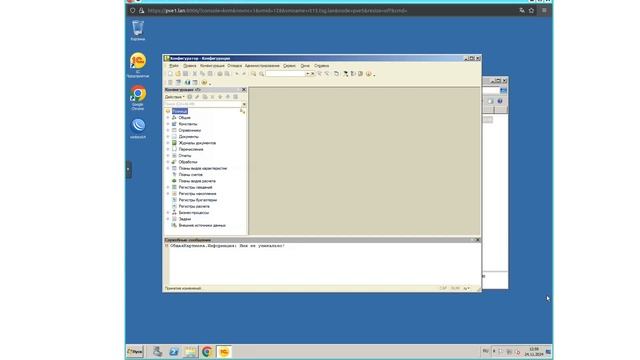Click the bookmark star in browser address bar

[531, 11]
